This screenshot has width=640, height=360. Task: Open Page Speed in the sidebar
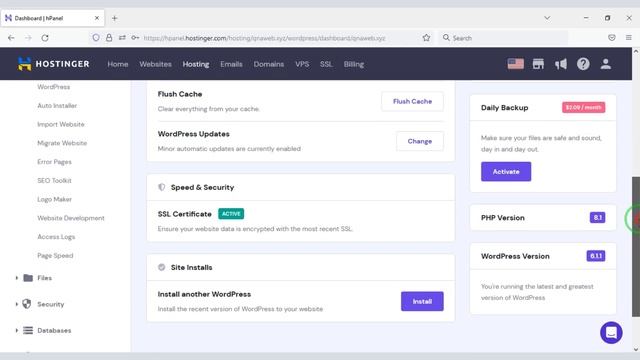(x=55, y=256)
